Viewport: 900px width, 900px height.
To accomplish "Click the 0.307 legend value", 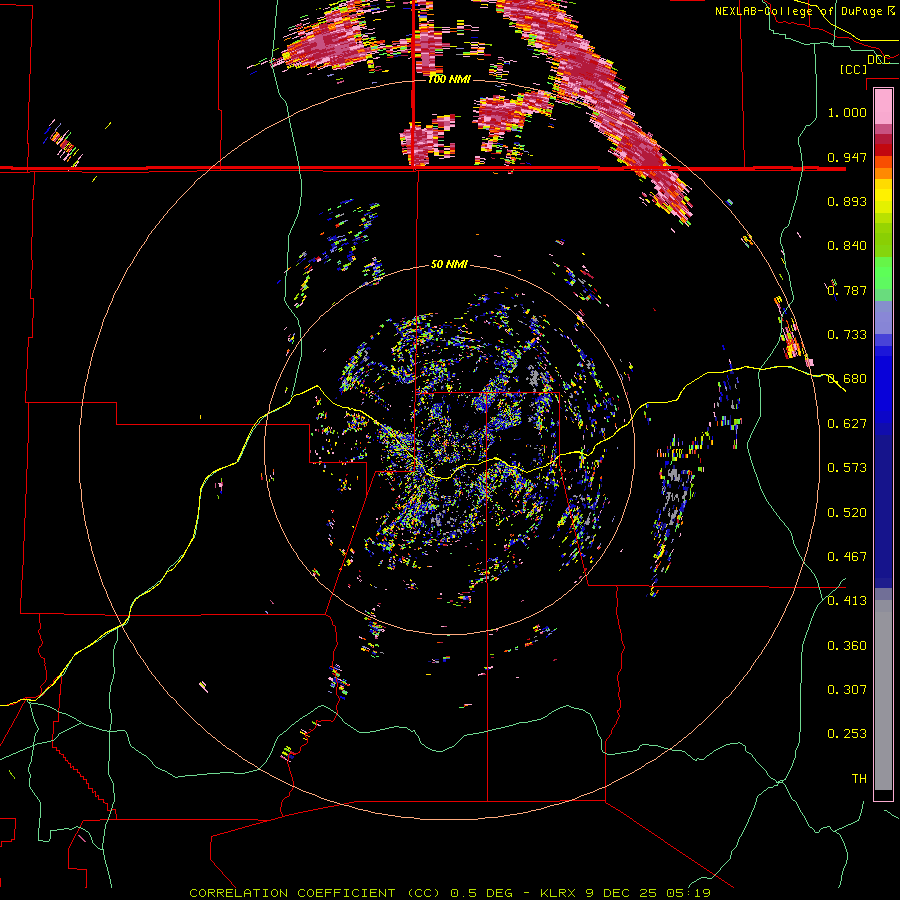I will click(847, 690).
